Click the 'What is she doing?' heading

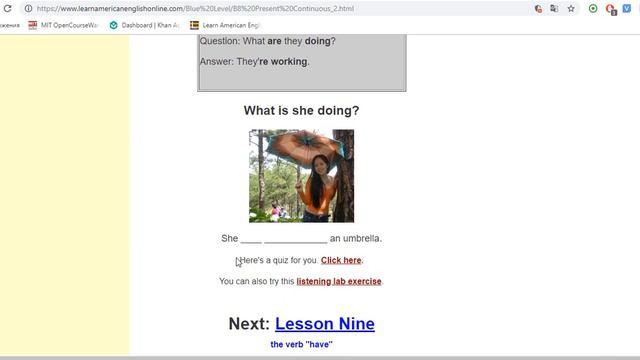tap(302, 111)
